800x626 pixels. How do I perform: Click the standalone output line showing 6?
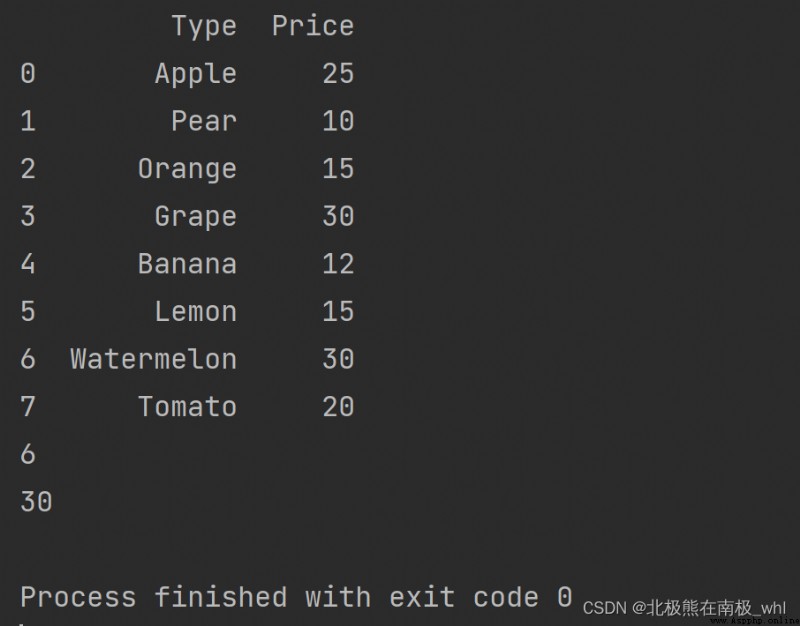tap(28, 454)
